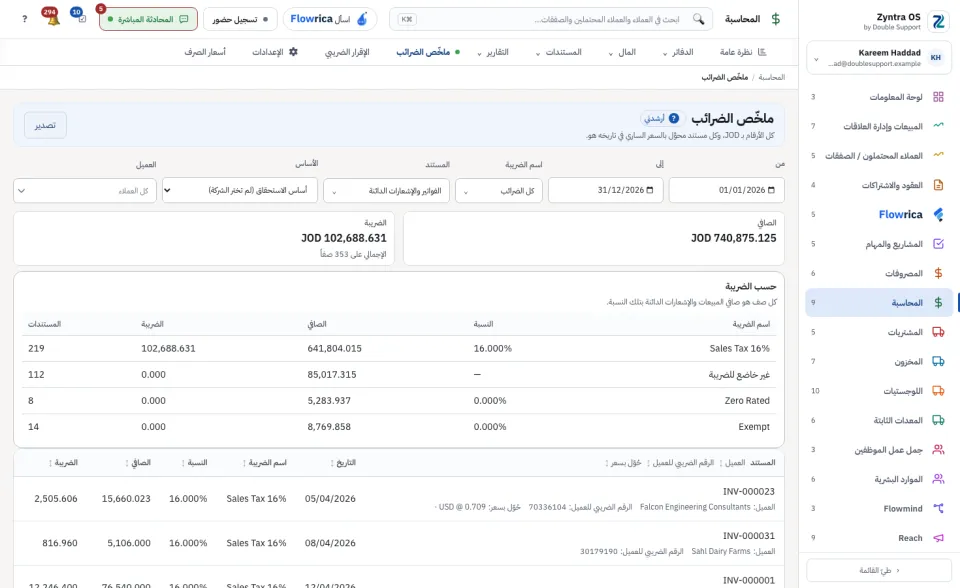Select المحاسبة (Accounting) in sidebar
This screenshot has height=588, width=960.
pos(879,303)
